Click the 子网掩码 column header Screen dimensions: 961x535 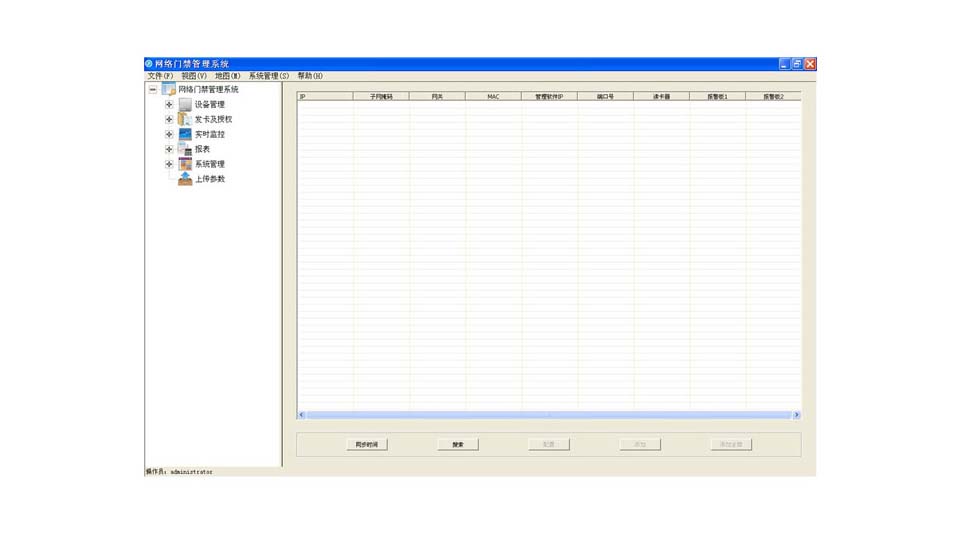tap(381, 97)
